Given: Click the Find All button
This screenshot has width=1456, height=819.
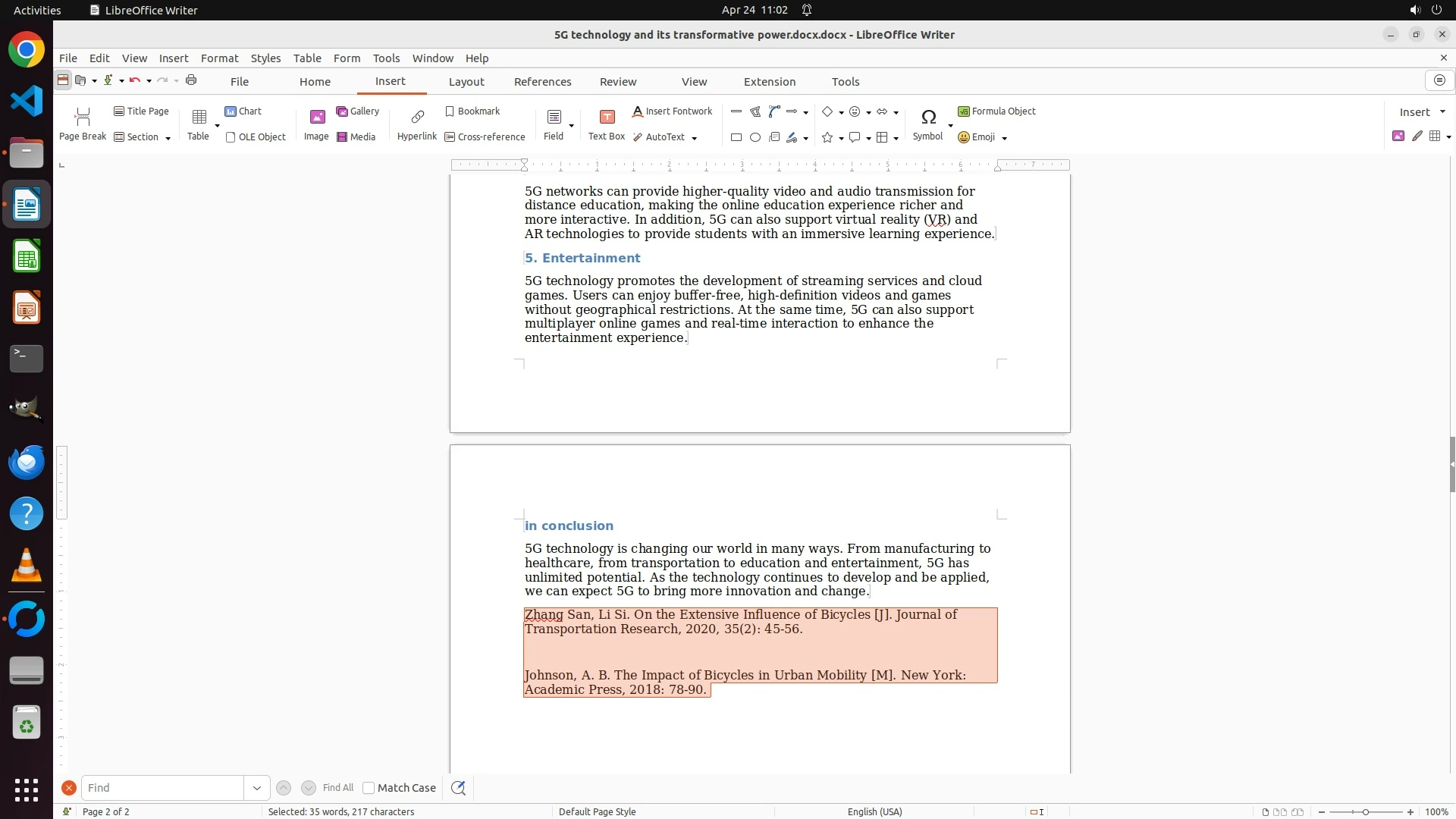Looking at the screenshot, I should [x=337, y=788].
